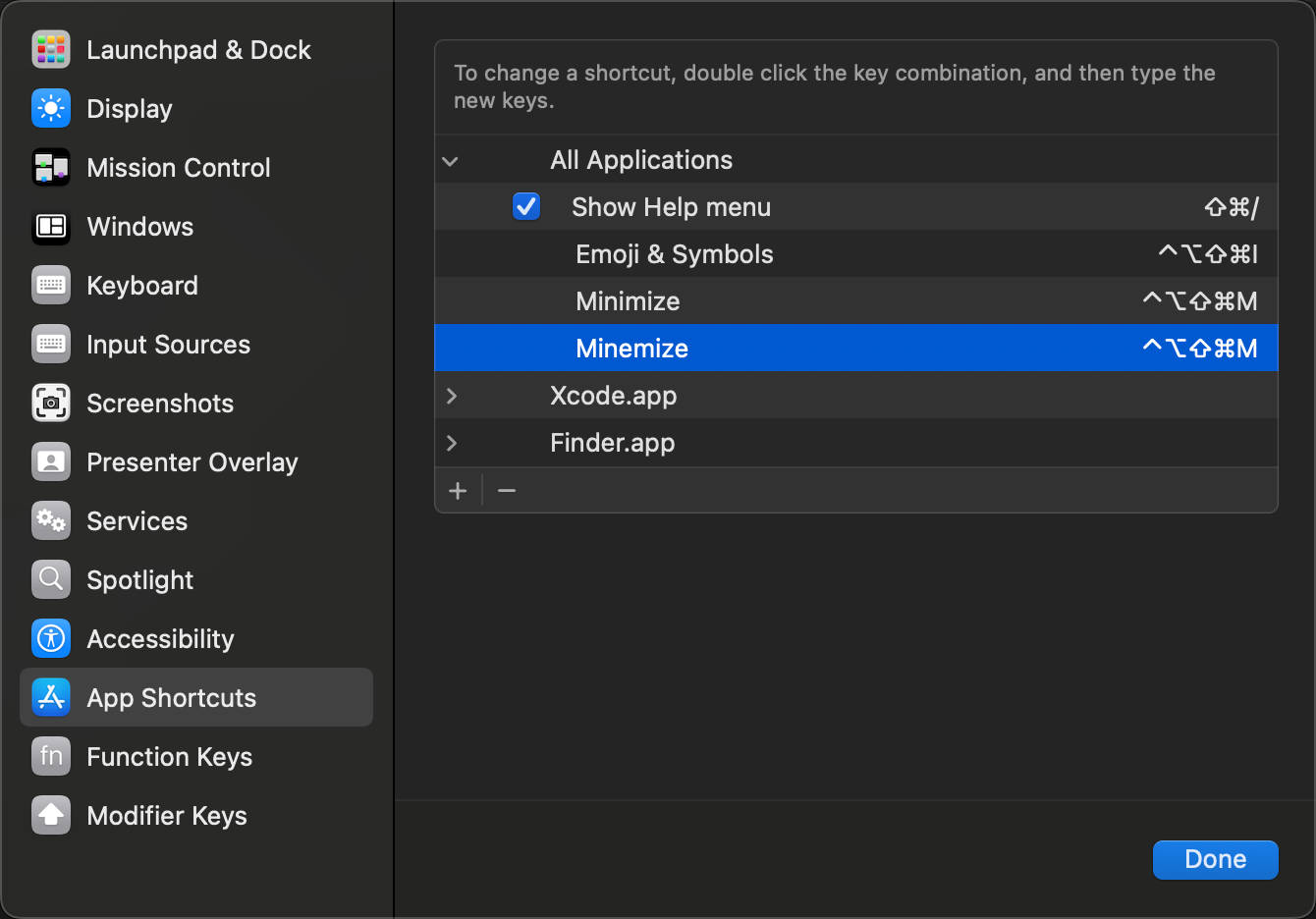Click the Windows layout icon

point(51,227)
